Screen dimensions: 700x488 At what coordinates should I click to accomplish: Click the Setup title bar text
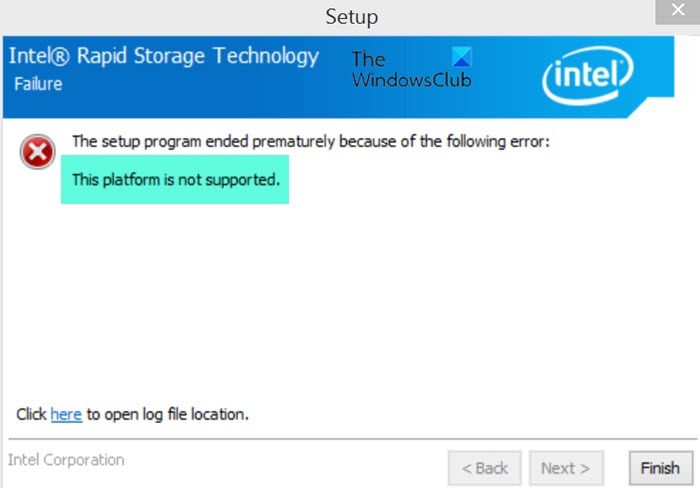(352, 17)
